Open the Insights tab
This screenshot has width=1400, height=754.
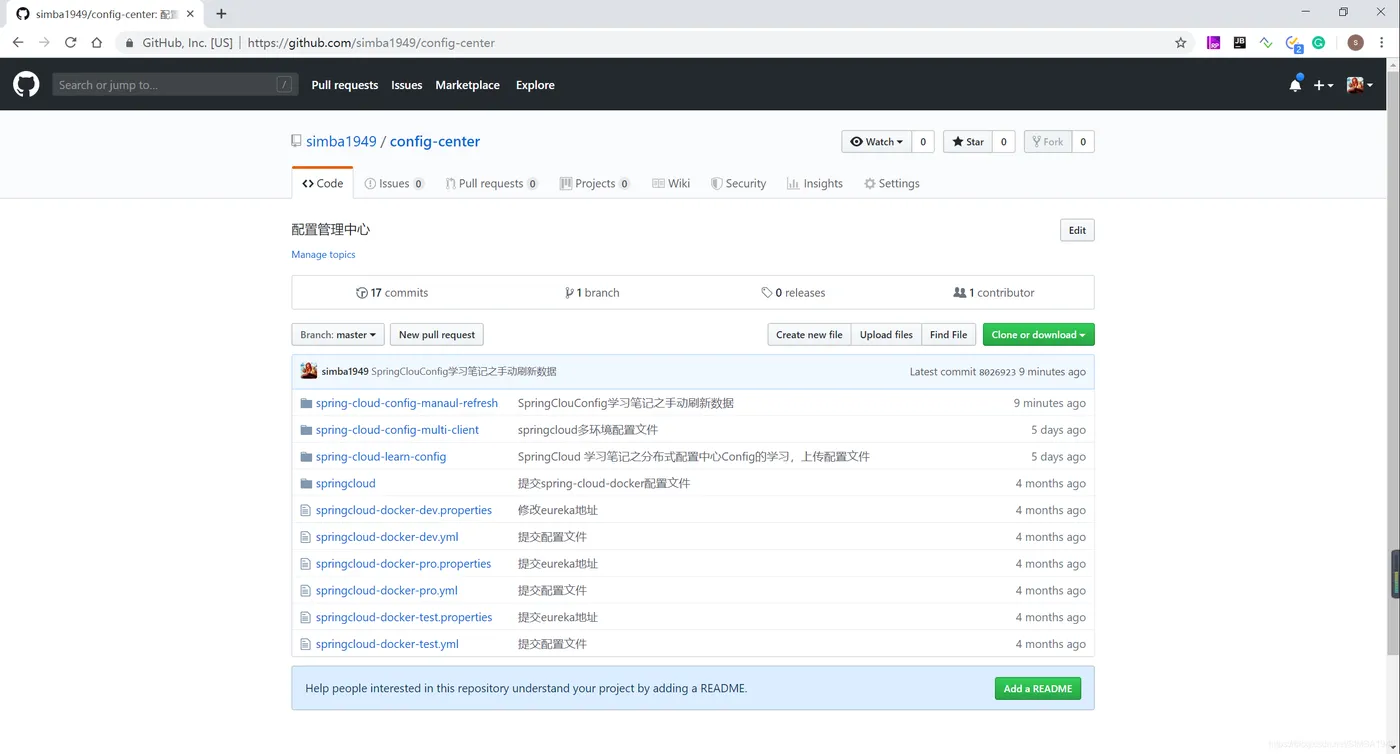click(x=815, y=183)
